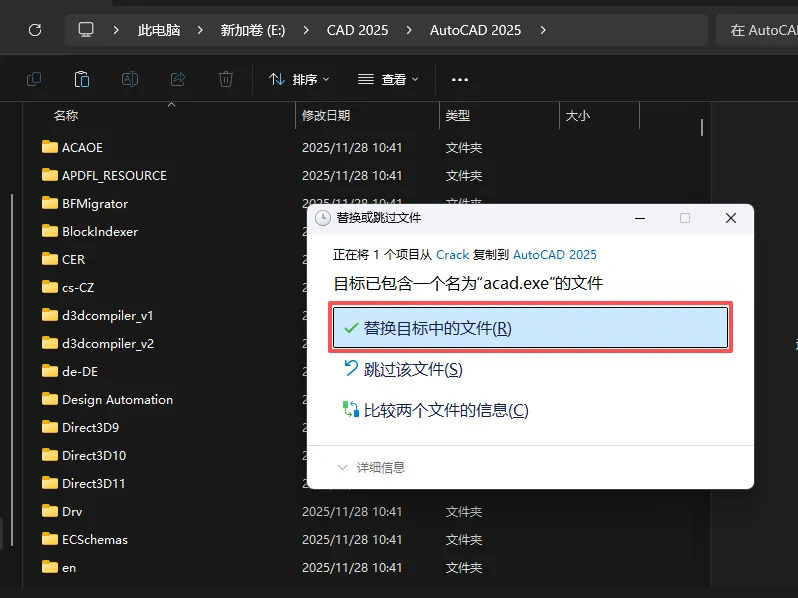Minimize the 替换或跳过文件 dialog

click(x=640, y=218)
